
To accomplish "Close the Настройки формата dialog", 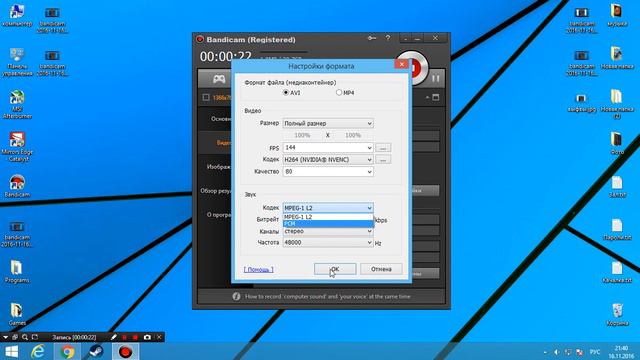I will pyautogui.click(x=402, y=64).
